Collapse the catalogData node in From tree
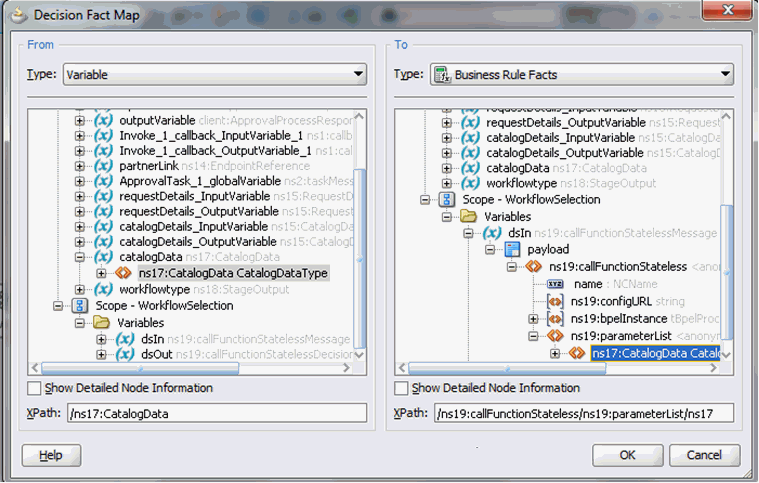Screen dimensions: 759x483 80,257
